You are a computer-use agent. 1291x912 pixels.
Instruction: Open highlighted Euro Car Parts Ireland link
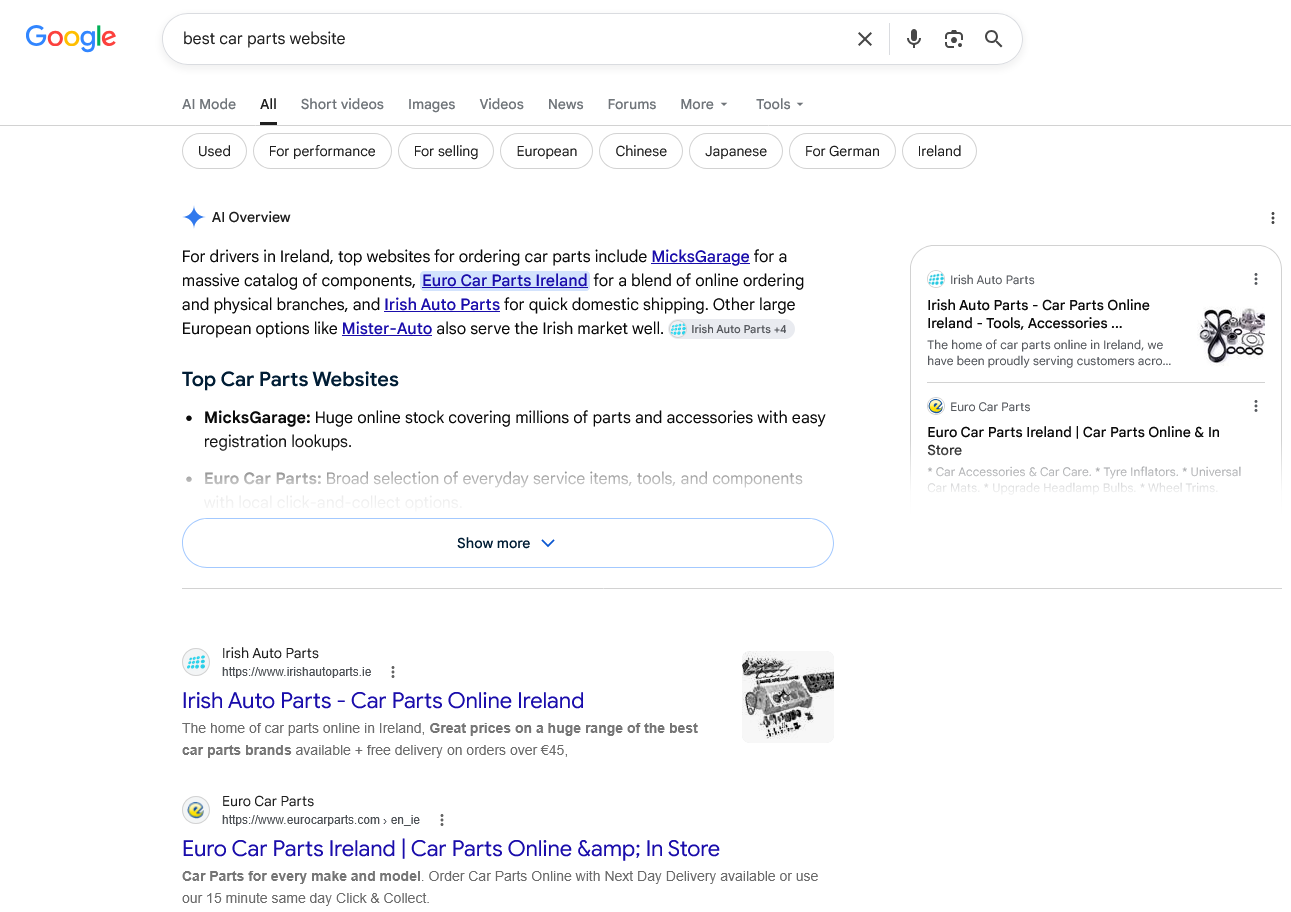505,280
